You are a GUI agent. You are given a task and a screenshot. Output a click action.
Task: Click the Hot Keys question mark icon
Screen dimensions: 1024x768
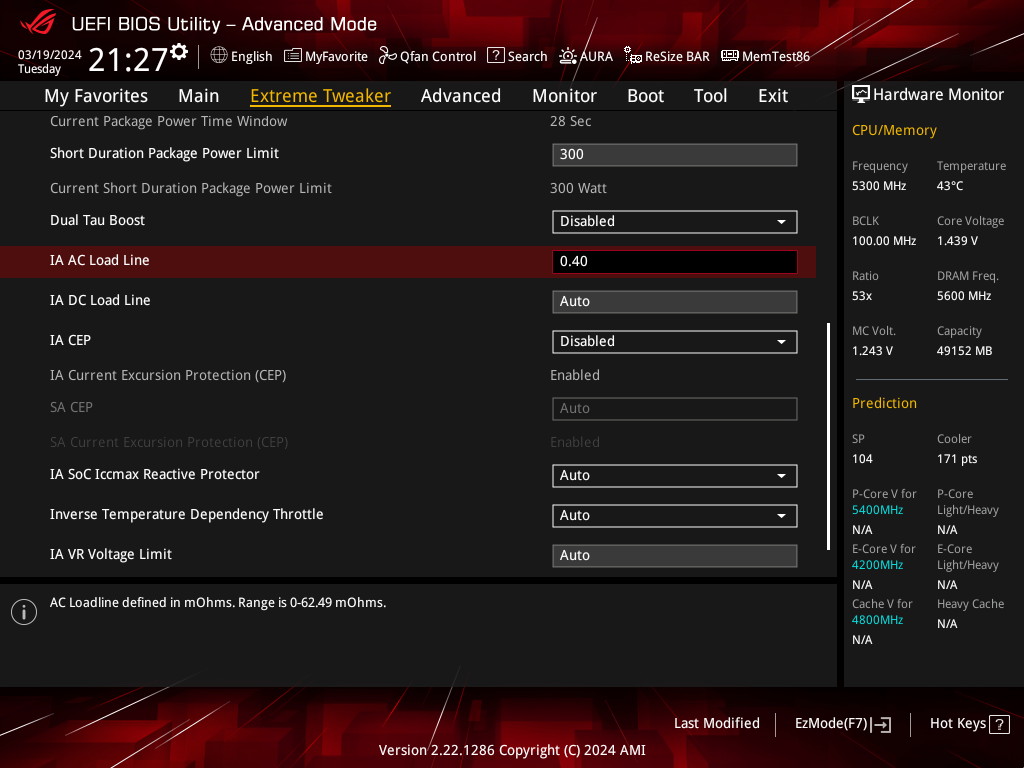click(998, 724)
